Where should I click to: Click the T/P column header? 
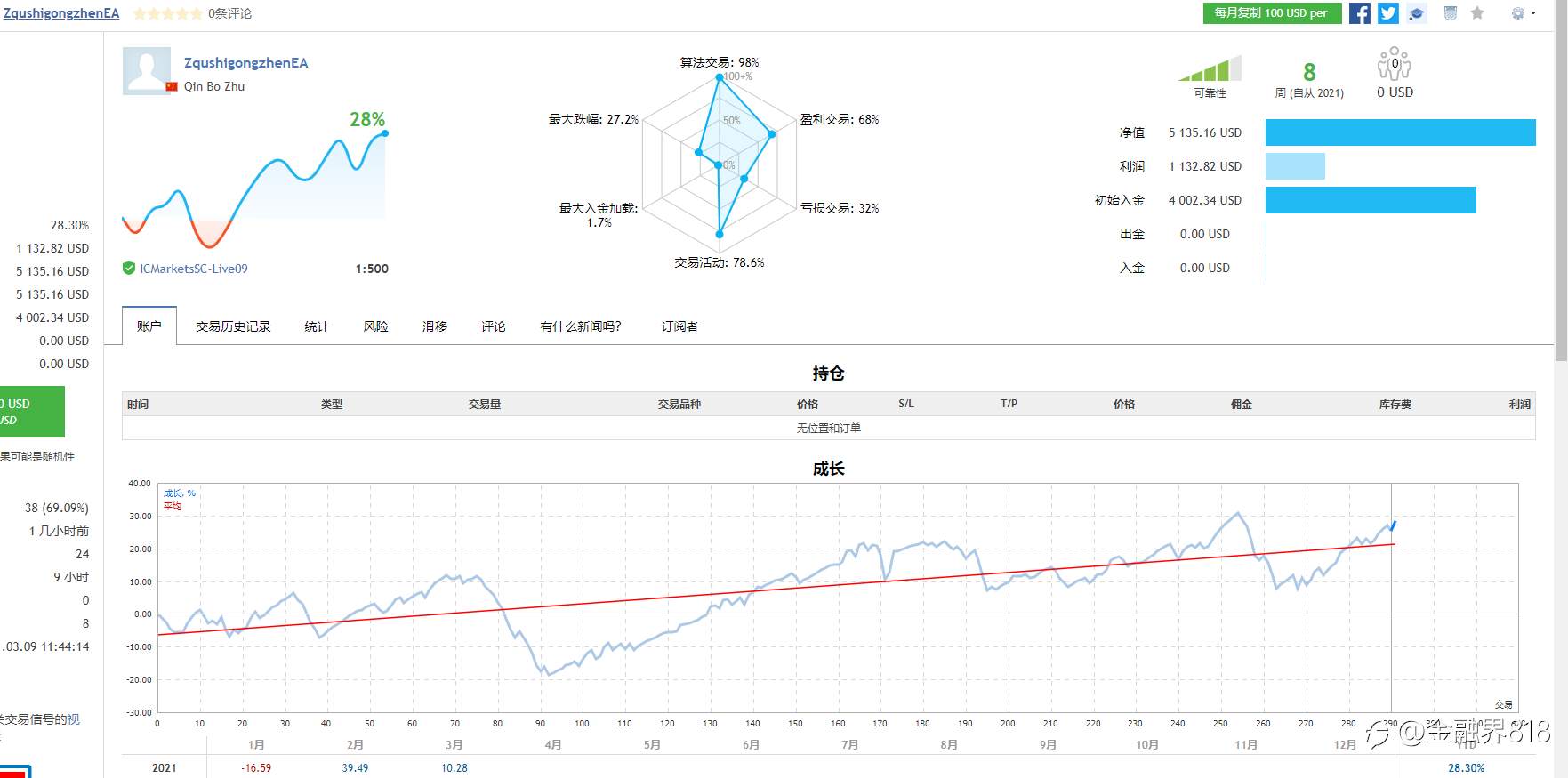1009,404
